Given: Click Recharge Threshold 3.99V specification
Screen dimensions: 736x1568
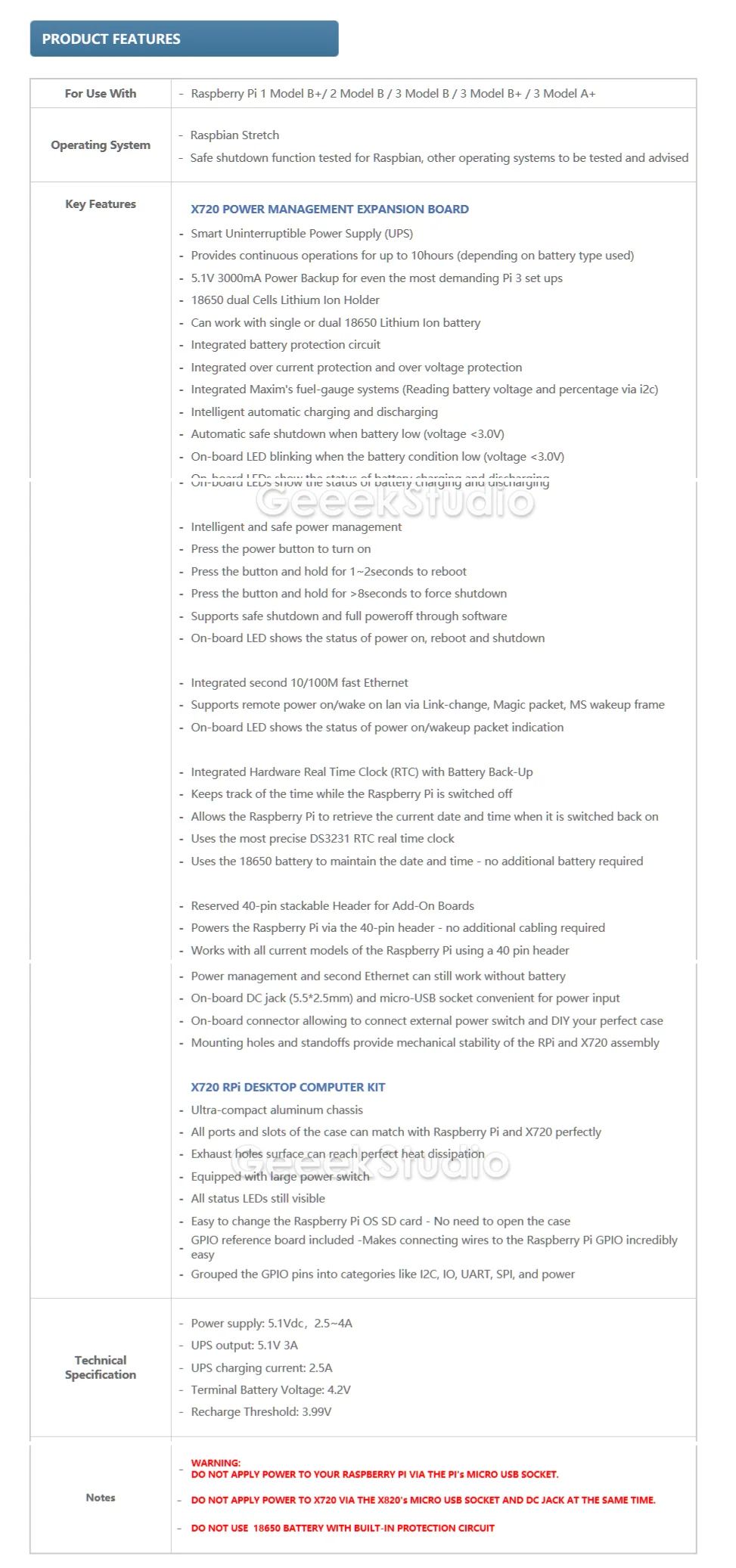Looking at the screenshot, I should click(x=261, y=1412).
